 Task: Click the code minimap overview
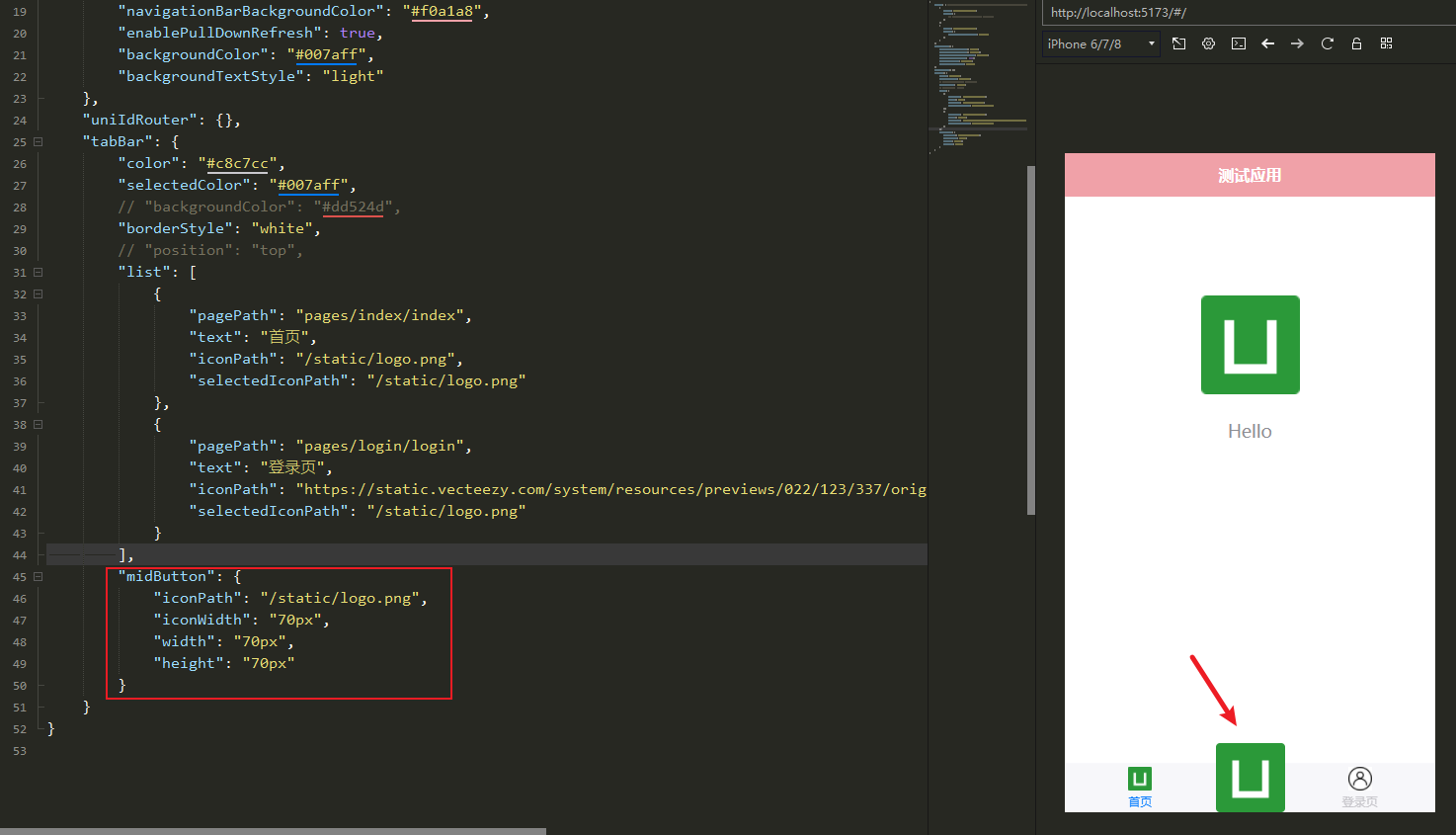pos(980,79)
